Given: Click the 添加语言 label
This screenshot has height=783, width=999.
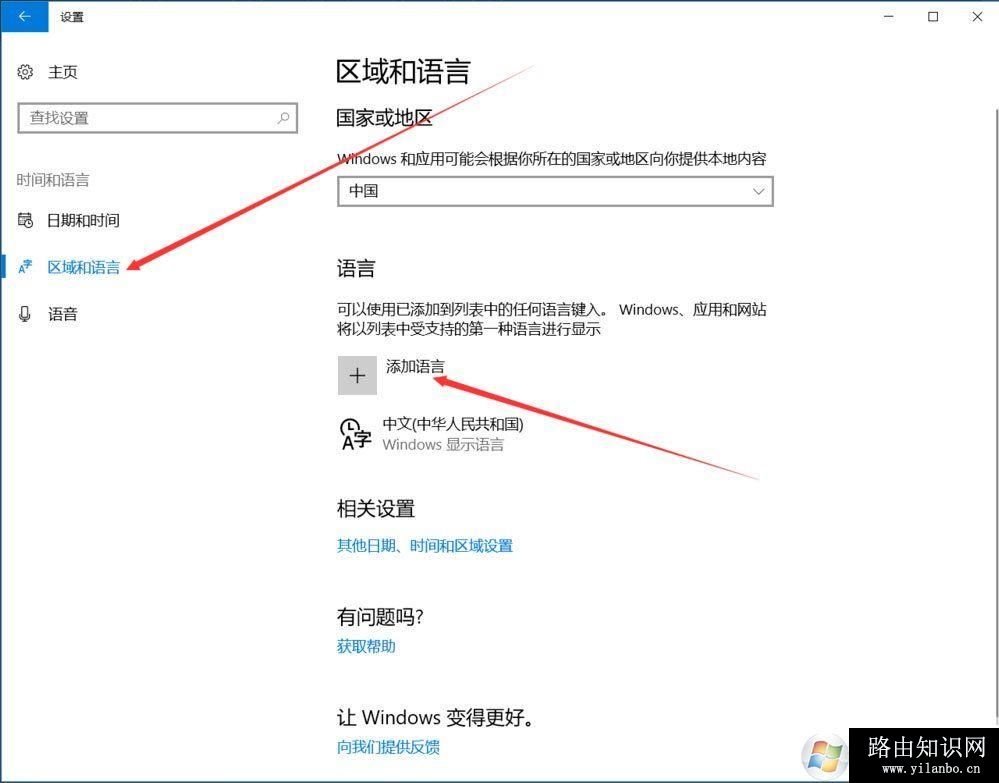Looking at the screenshot, I should [415, 366].
